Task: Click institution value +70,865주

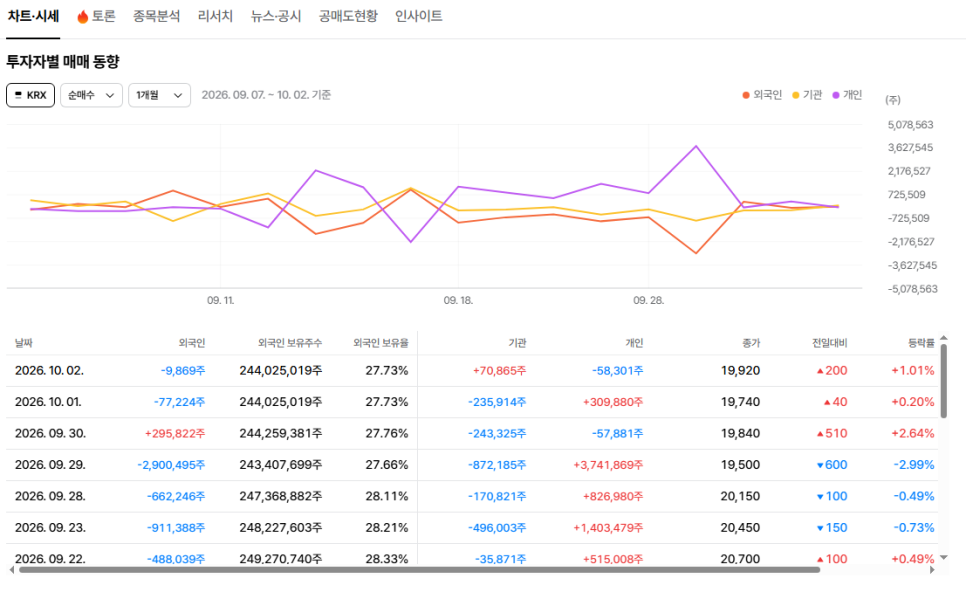Action: pyautogui.click(x=500, y=371)
